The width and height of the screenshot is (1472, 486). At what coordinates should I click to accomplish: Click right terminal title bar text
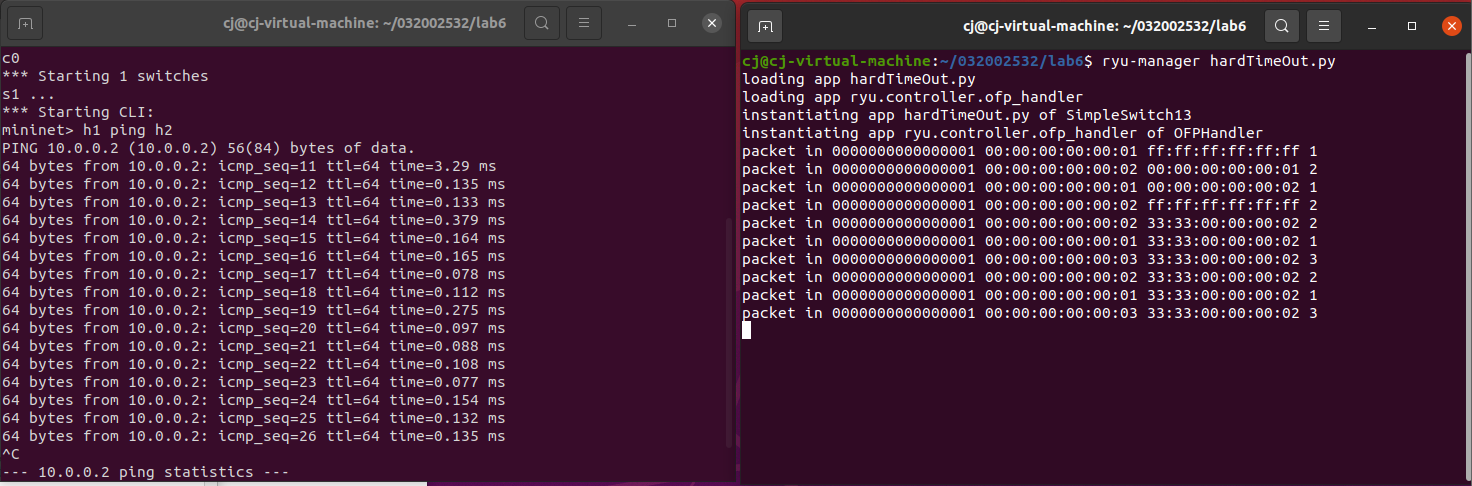(x=1106, y=25)
